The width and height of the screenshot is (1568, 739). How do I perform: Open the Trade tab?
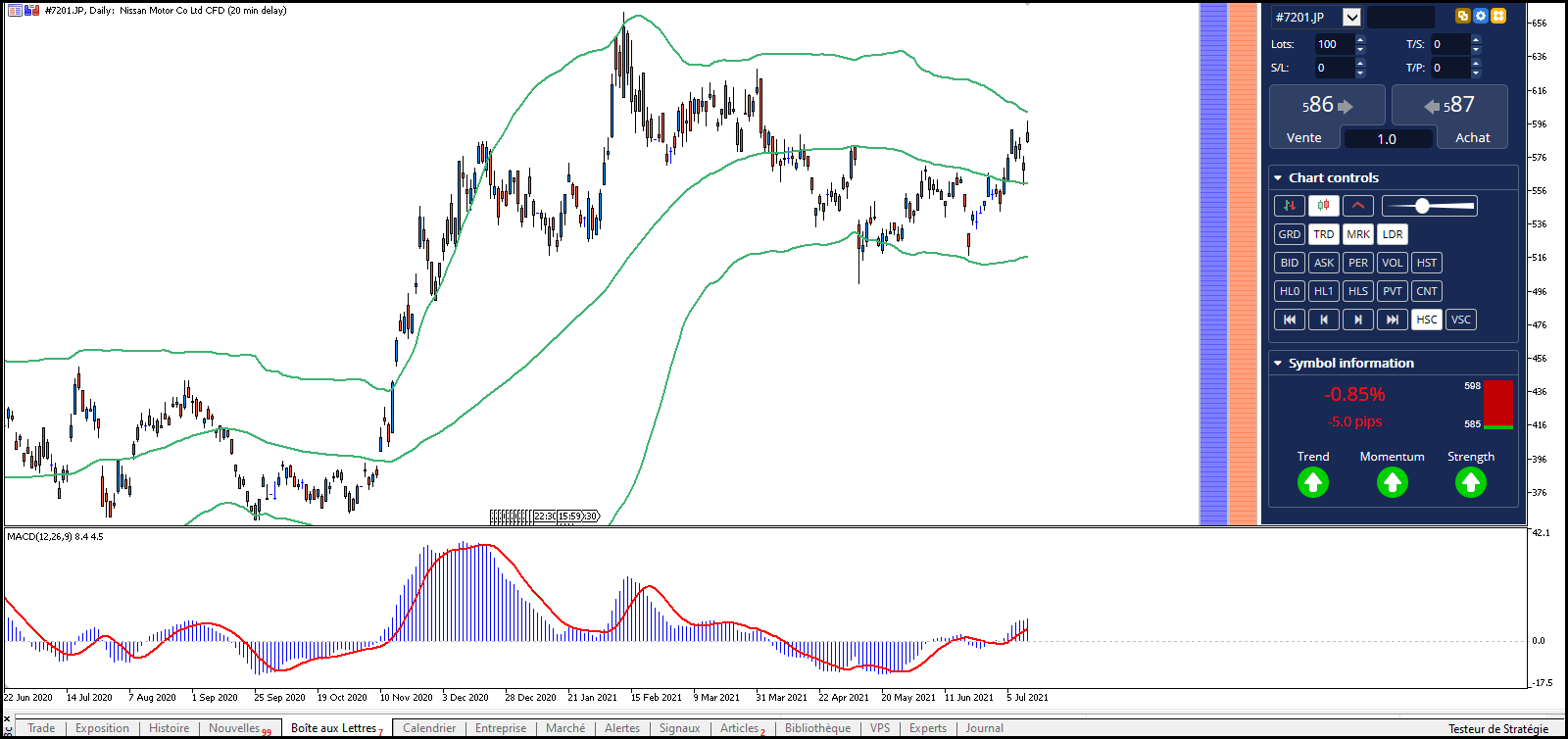click(x=41, y=728)
